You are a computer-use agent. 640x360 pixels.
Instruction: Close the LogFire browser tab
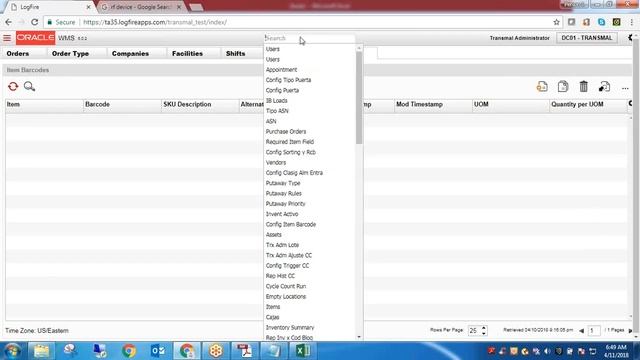(x=89, y=7)
